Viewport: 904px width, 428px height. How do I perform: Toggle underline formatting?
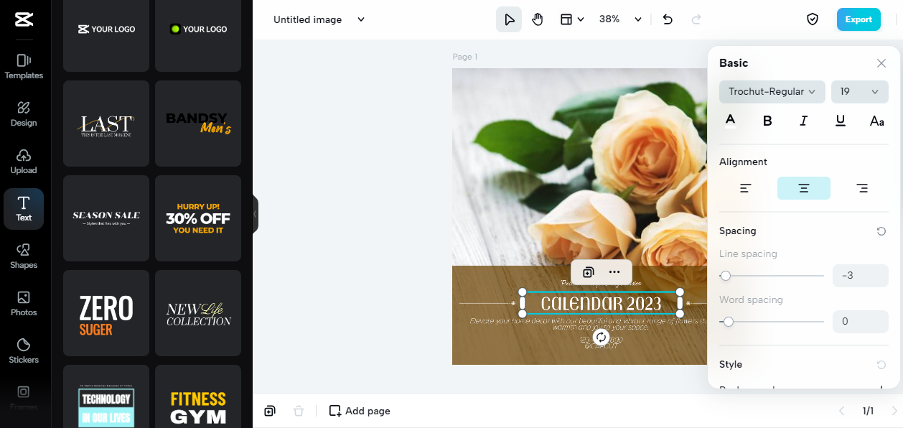(x=841, y=121)
